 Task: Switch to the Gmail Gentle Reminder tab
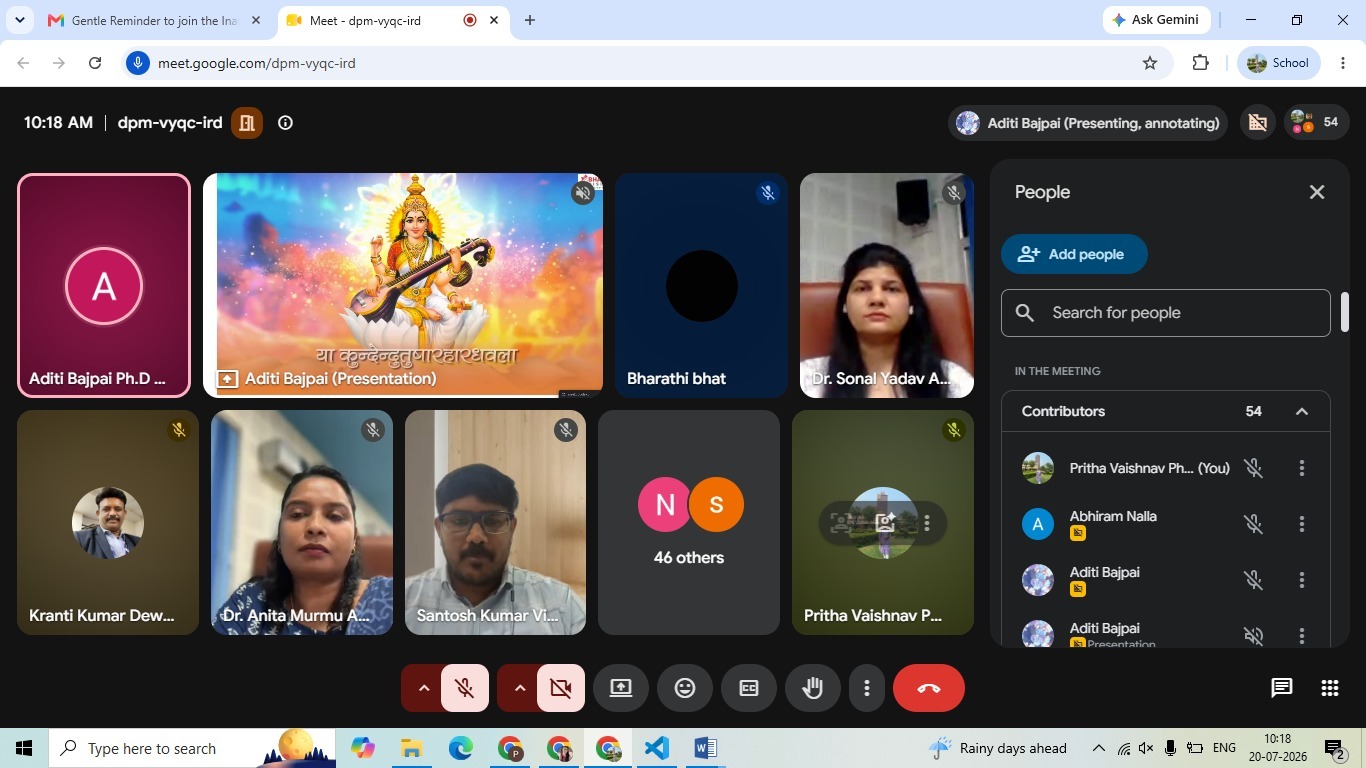pyautogui.click(x=155, y=20)
